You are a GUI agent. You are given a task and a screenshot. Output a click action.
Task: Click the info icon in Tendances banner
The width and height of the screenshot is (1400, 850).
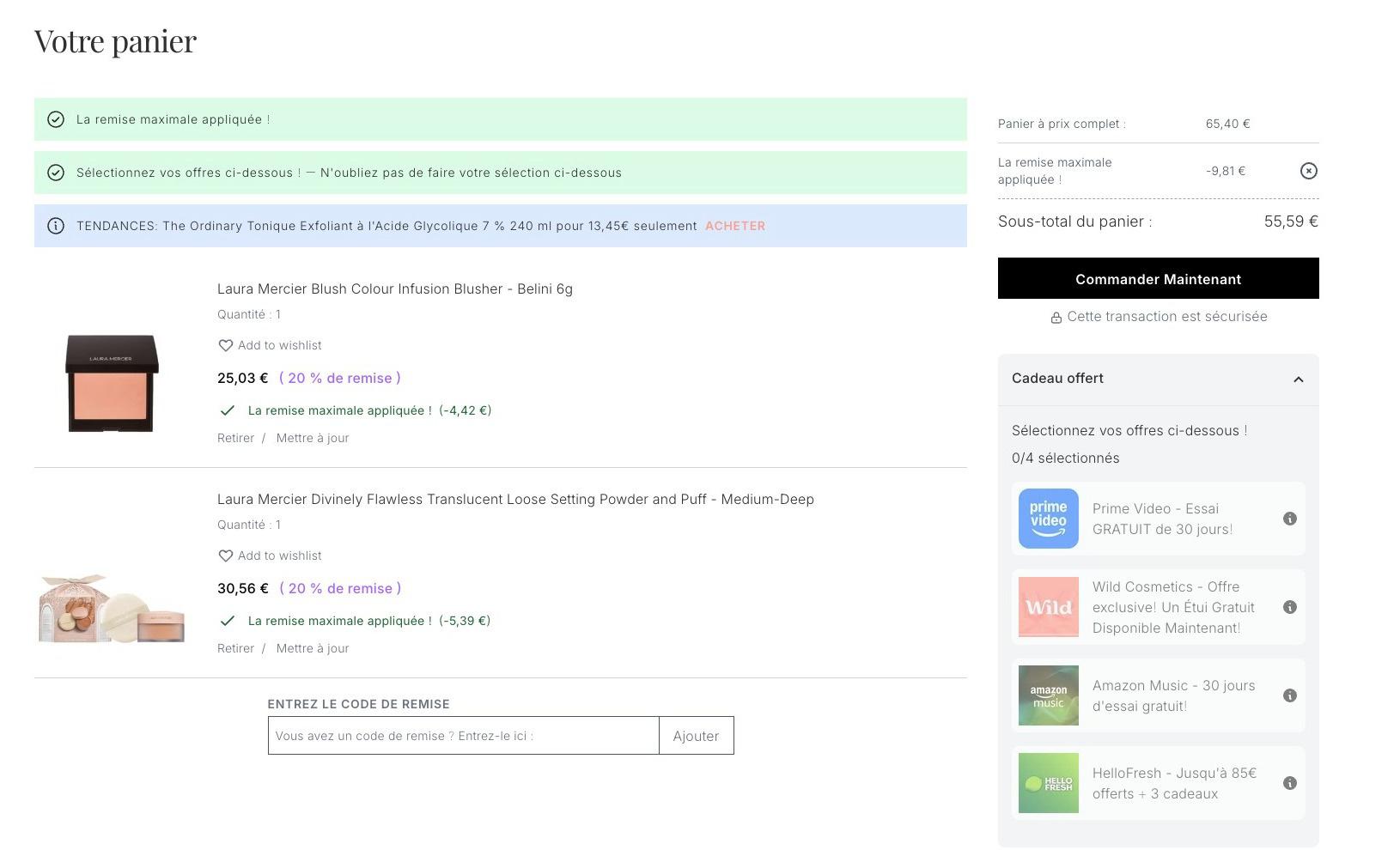pyautogui.click(x=56, y=226)
